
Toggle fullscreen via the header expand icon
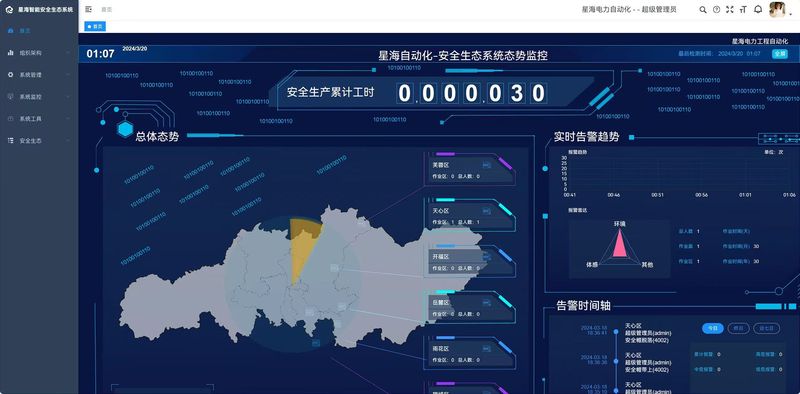tap(730, 10)
